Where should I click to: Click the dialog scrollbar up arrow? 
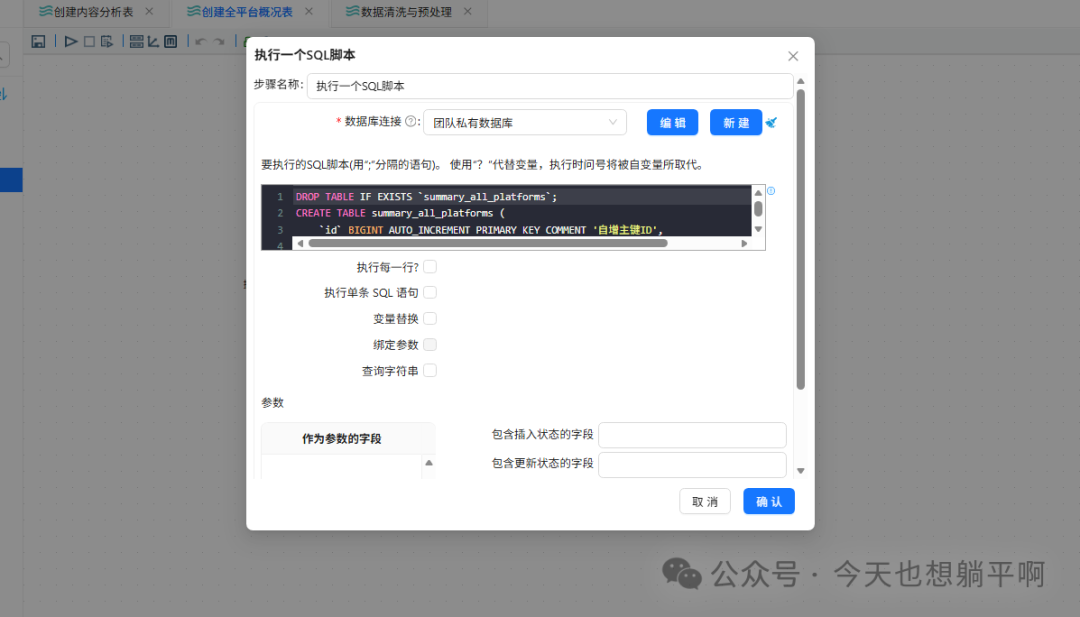point(800,81)
